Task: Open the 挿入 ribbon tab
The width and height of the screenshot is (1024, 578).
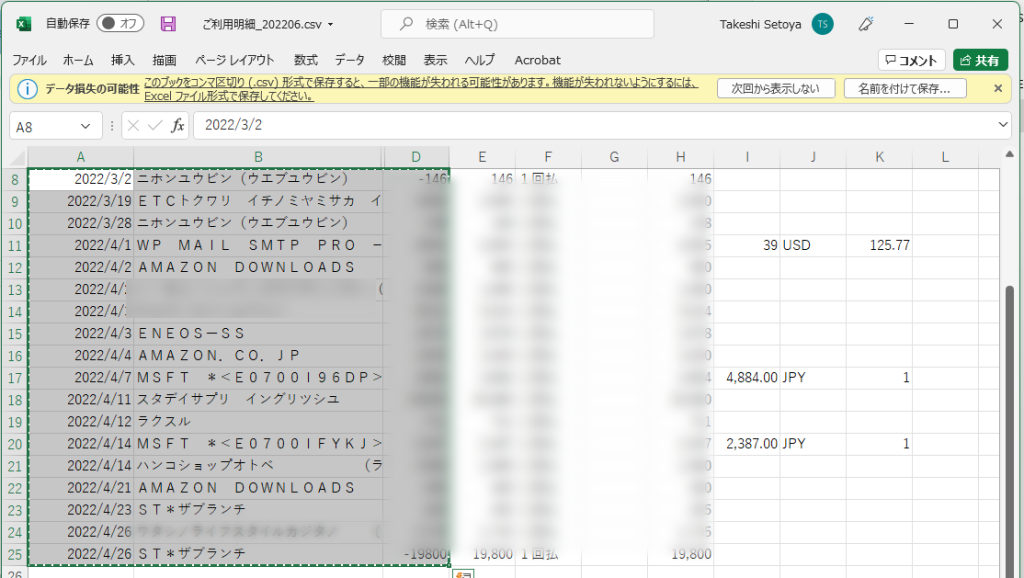Action: pyautogui.click(x=123, y=60)
